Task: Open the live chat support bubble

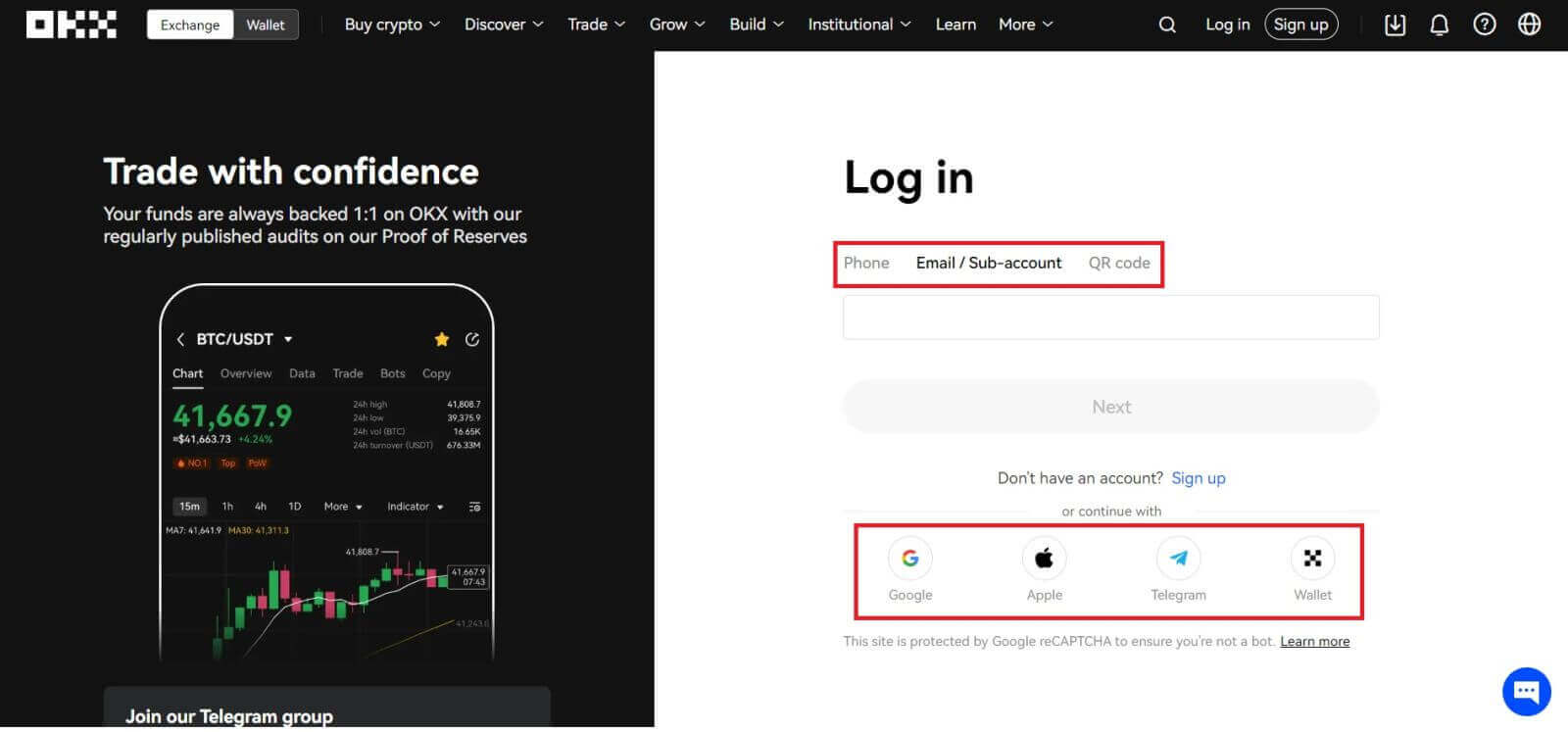Action: 1526,692
